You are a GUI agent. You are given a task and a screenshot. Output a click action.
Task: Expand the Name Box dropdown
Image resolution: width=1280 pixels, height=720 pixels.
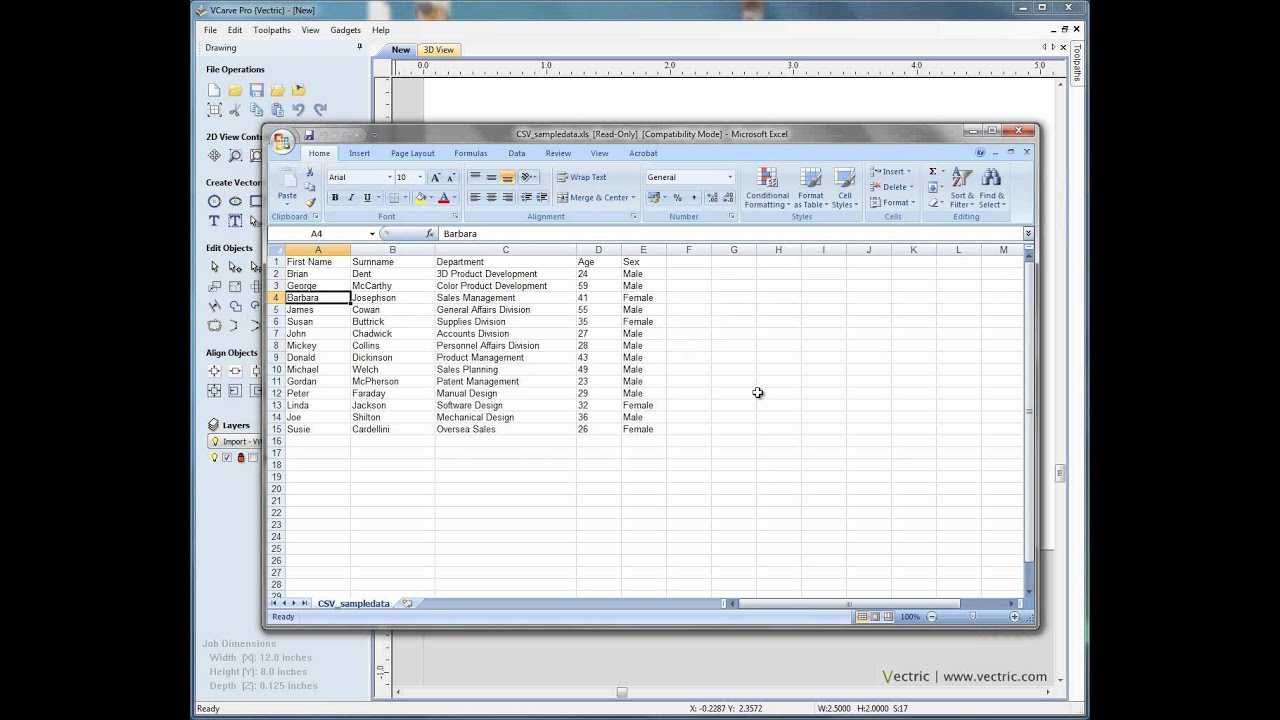(372, 234)
